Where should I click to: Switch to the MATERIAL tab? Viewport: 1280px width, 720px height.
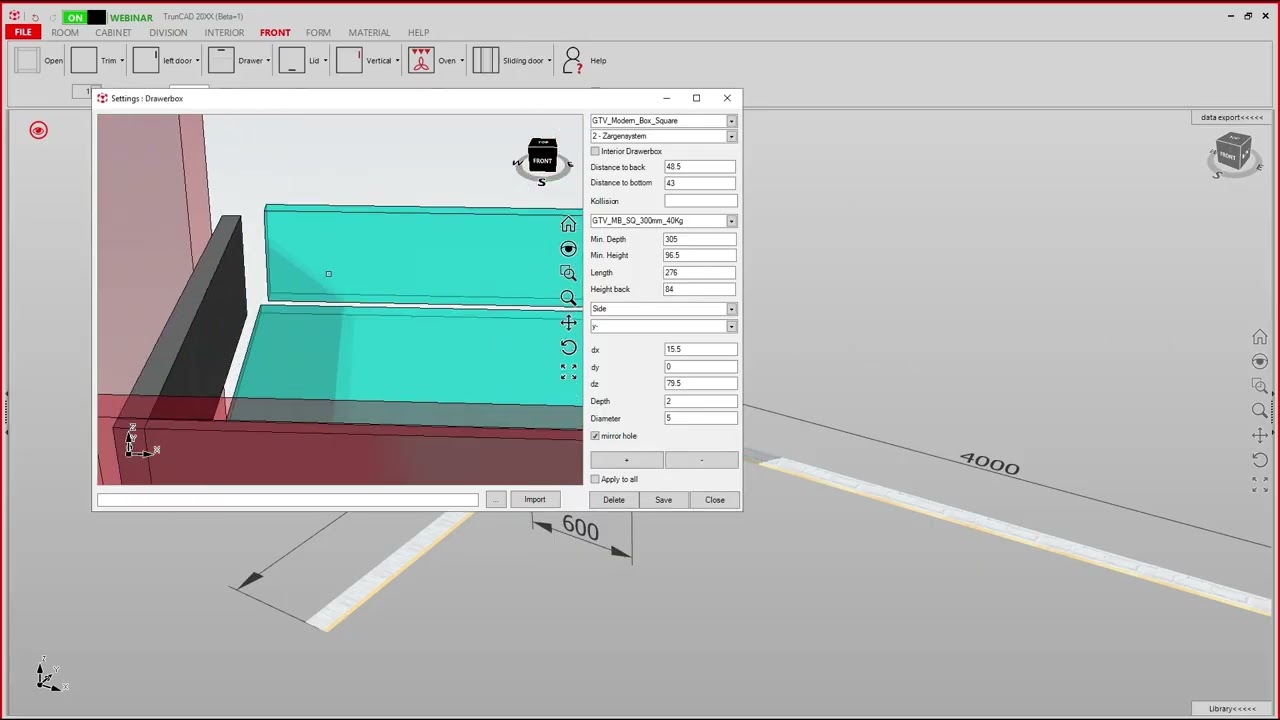click(369, 32)
